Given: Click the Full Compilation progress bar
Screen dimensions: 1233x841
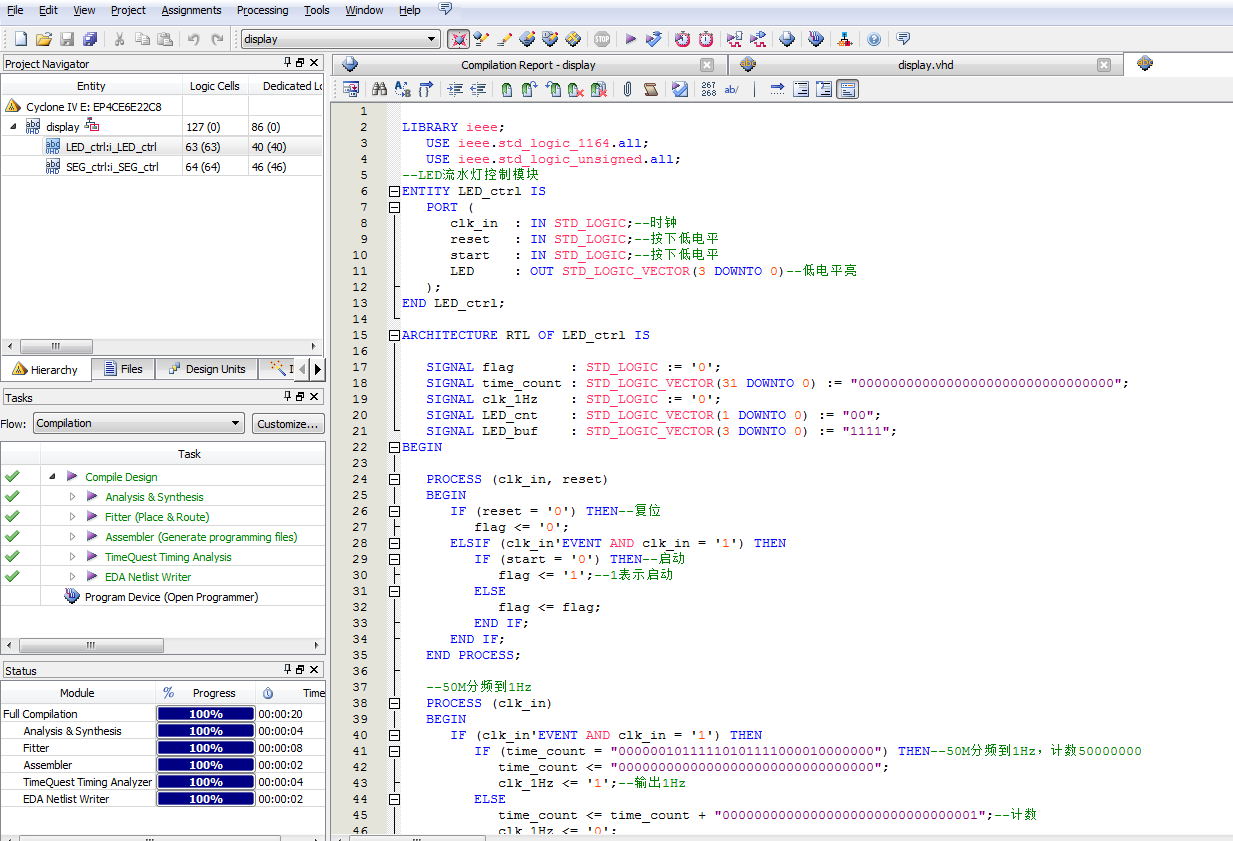Looking at the screenshot, I should point(206,714).
